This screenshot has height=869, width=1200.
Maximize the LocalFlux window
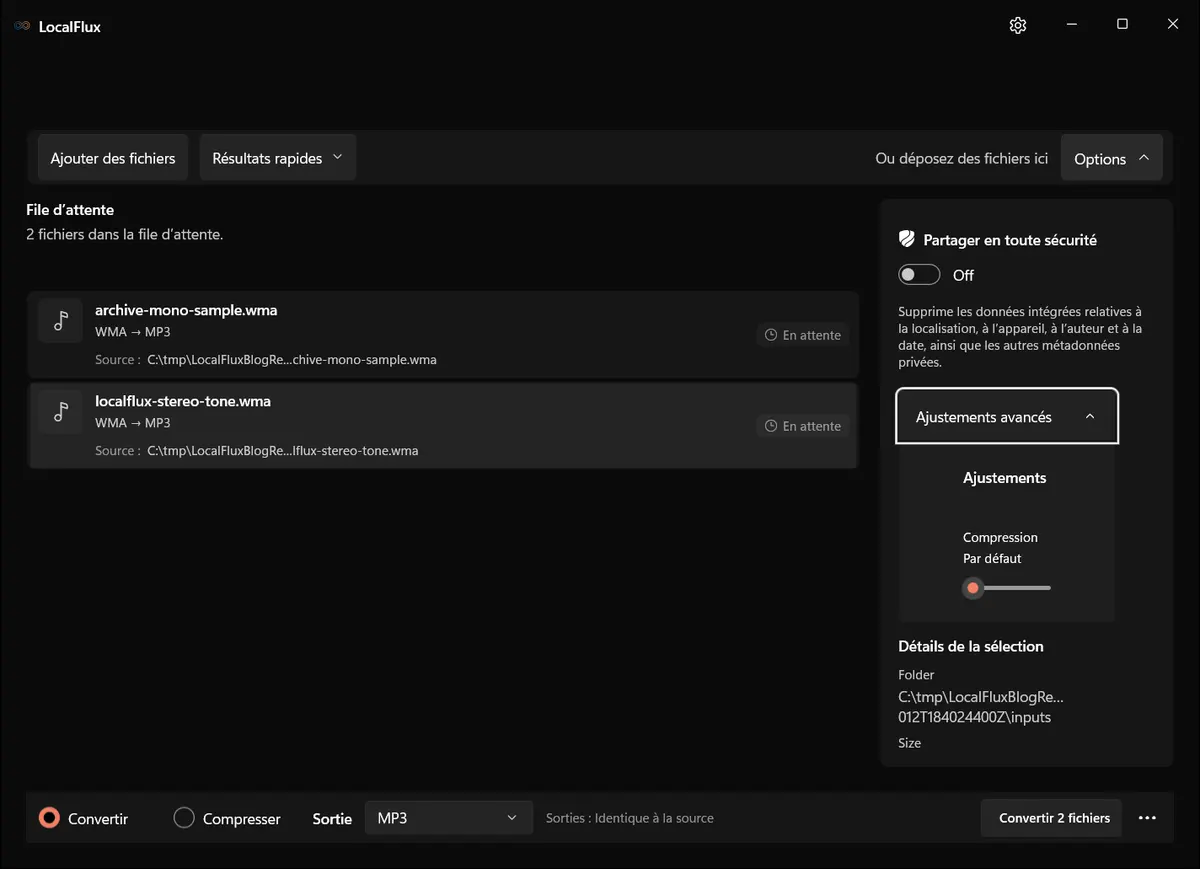(1122, 25)
